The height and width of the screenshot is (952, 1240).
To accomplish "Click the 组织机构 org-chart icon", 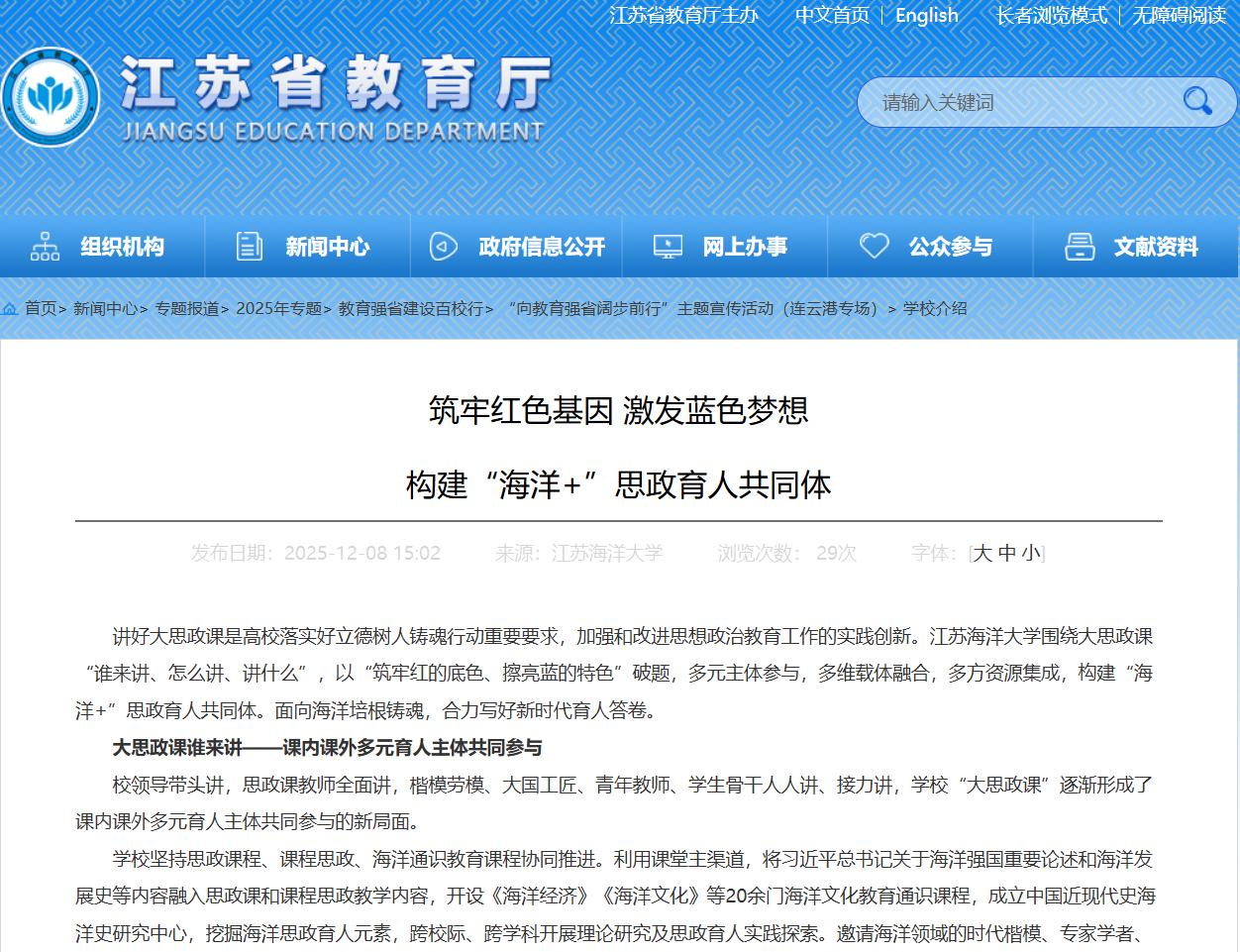I will pyautogui.click(x=45, y=247).
